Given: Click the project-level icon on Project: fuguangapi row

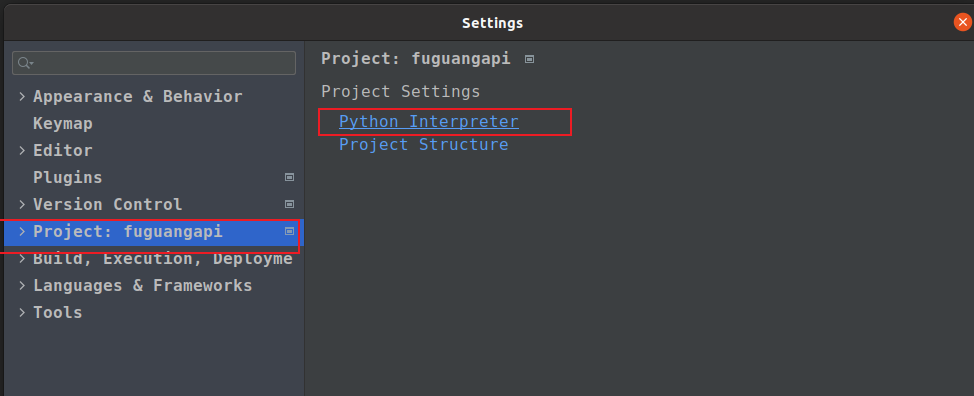Looking at the screenshot, I should [289, 231].
